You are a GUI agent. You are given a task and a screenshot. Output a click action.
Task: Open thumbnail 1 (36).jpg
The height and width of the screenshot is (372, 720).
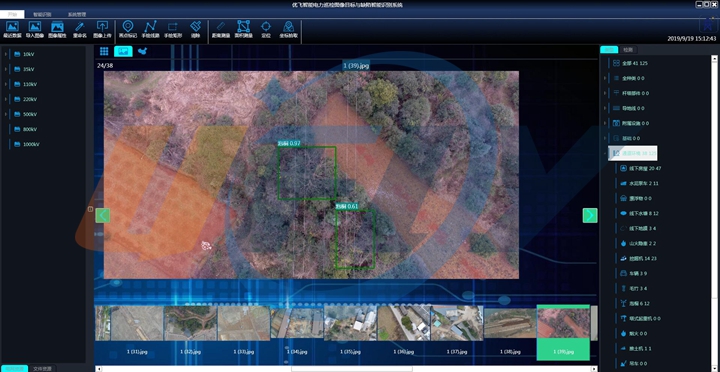[404, 330]
